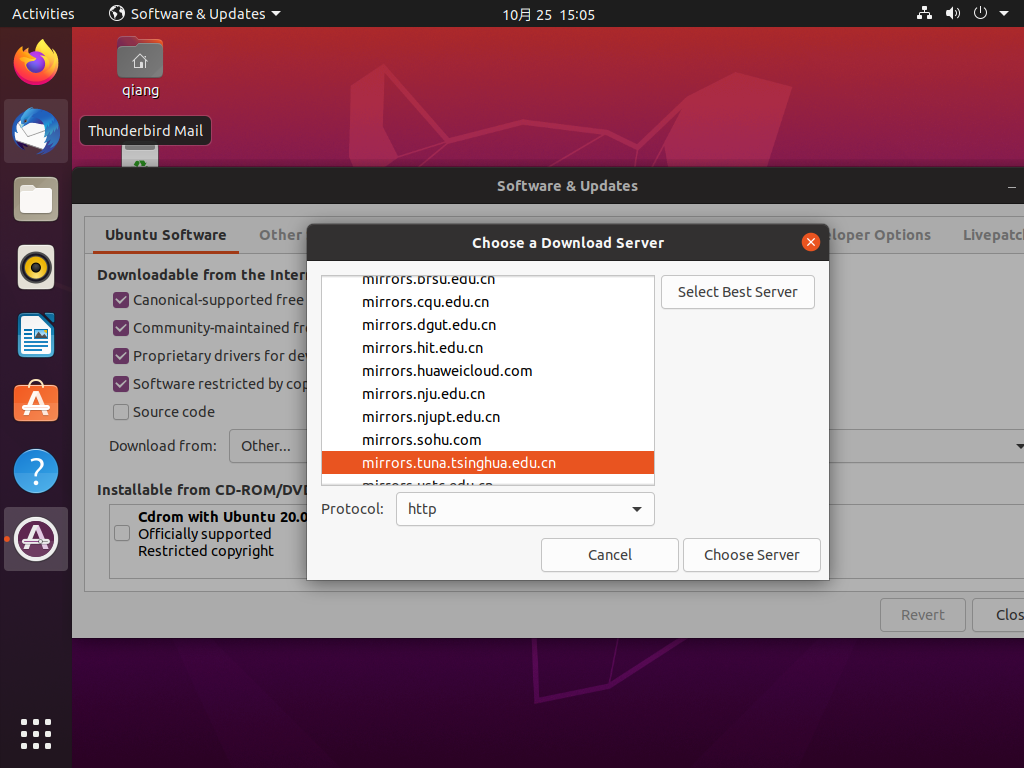Launch Thunderbird Mail from the dock
This screenshot has width=1024, height=768.
[36, 131]
